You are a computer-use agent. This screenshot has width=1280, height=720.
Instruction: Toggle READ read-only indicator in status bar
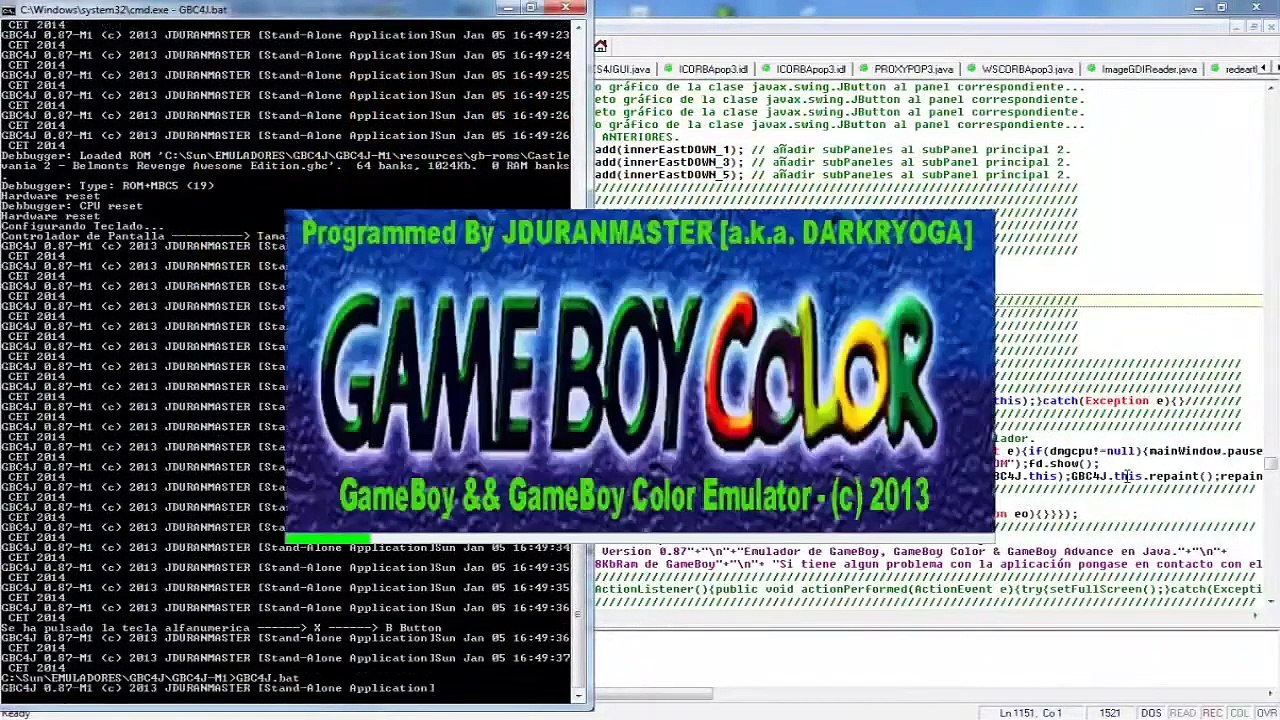[1182, 713]
